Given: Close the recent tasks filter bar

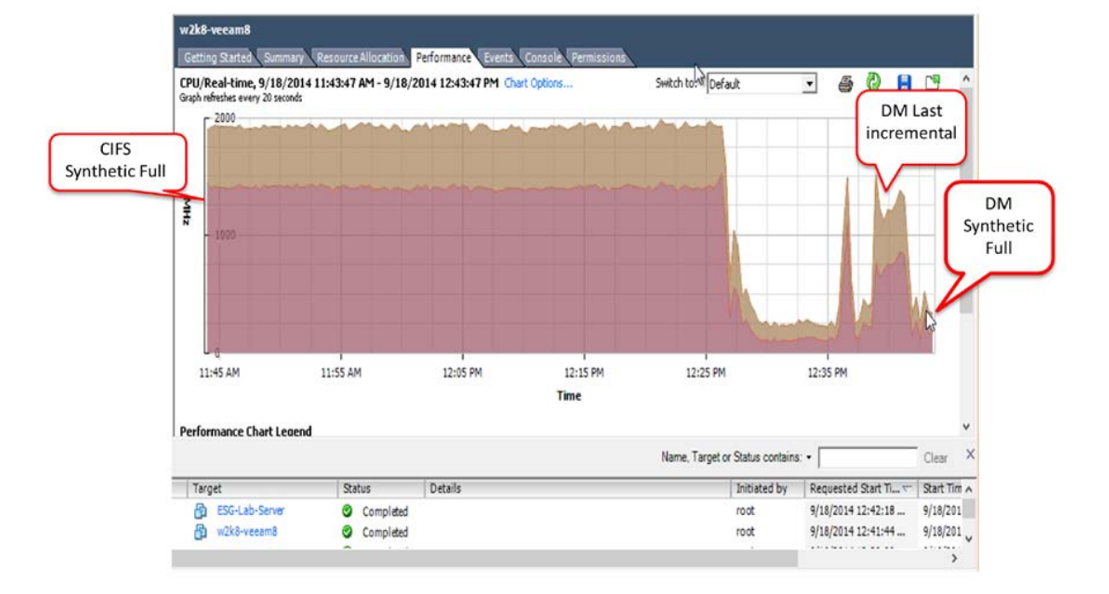Looking at the screenshot, I should click(x=970, y=455).
